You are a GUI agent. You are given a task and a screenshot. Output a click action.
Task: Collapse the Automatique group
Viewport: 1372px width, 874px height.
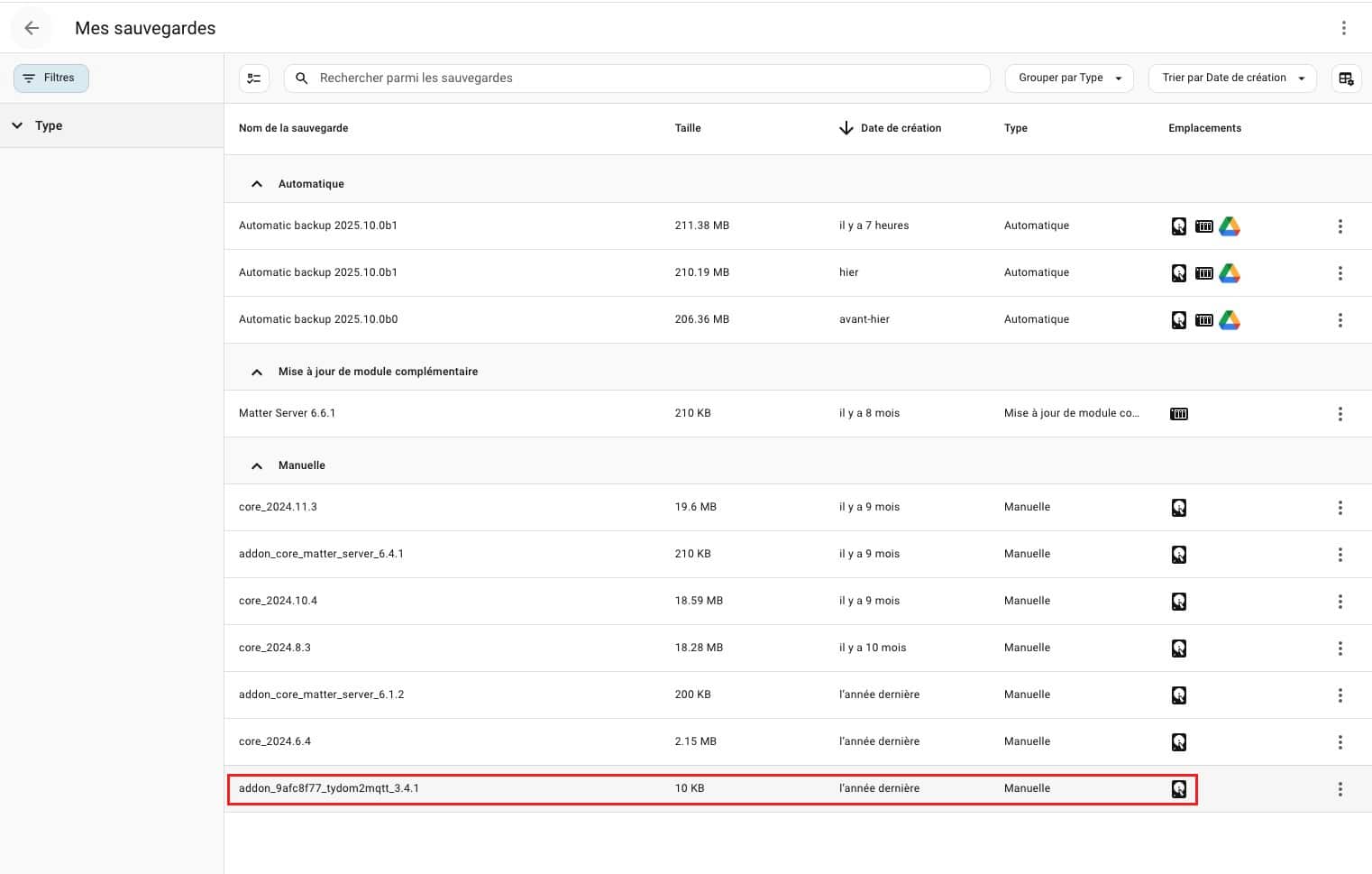(x=257, y=184)
